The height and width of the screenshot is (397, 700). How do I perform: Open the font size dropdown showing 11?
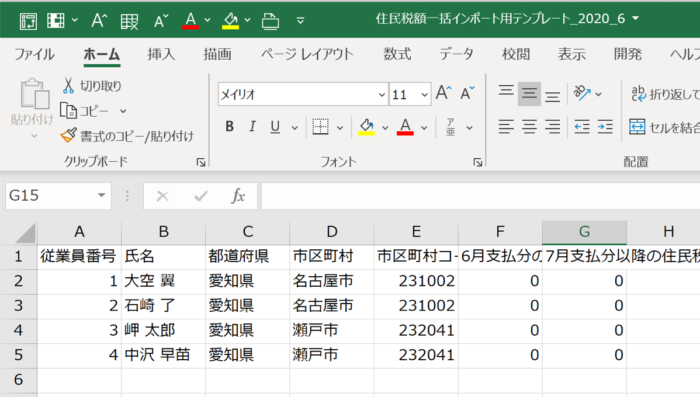pos(424,94)
